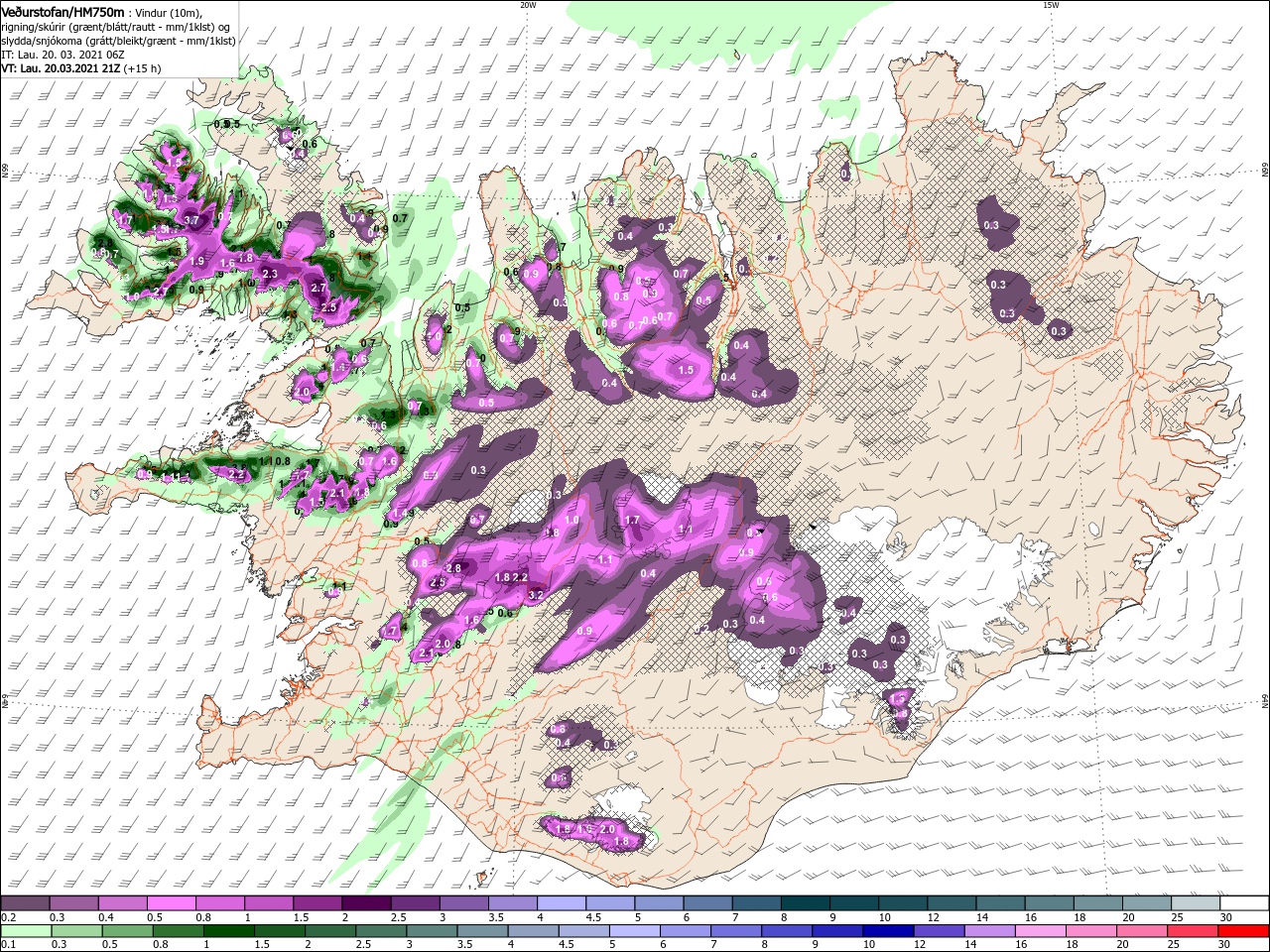Click the '0.1' label in lower legend
This screenshot has width=1270, height=952.
click(7, 945)
